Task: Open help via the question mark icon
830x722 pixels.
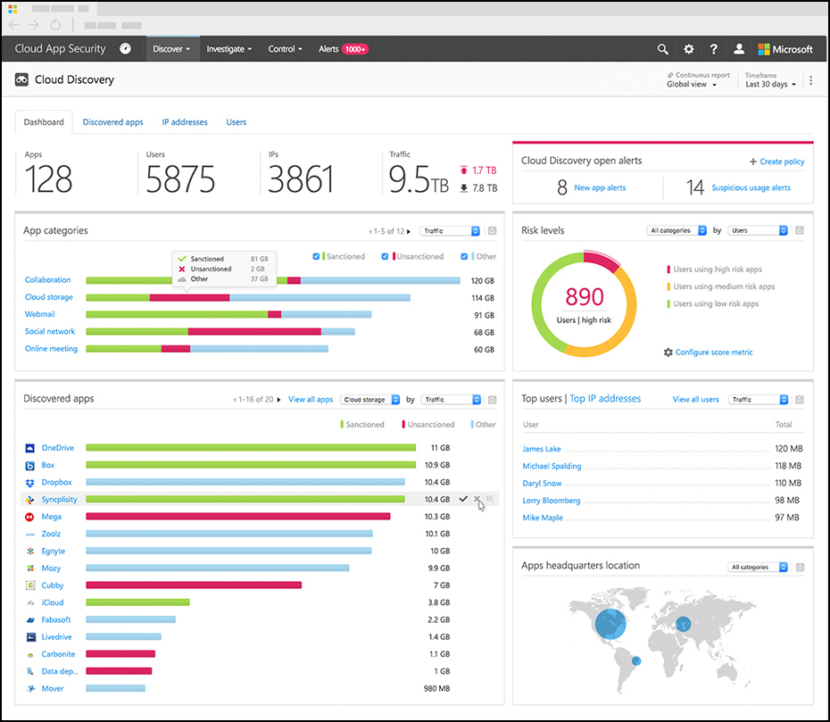Action: (x=712, y=48)
